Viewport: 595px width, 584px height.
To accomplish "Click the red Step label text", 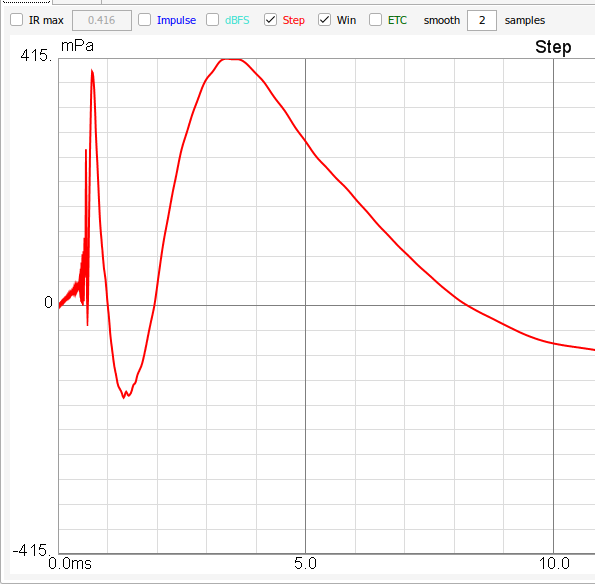I will click(x=293, y=20).
